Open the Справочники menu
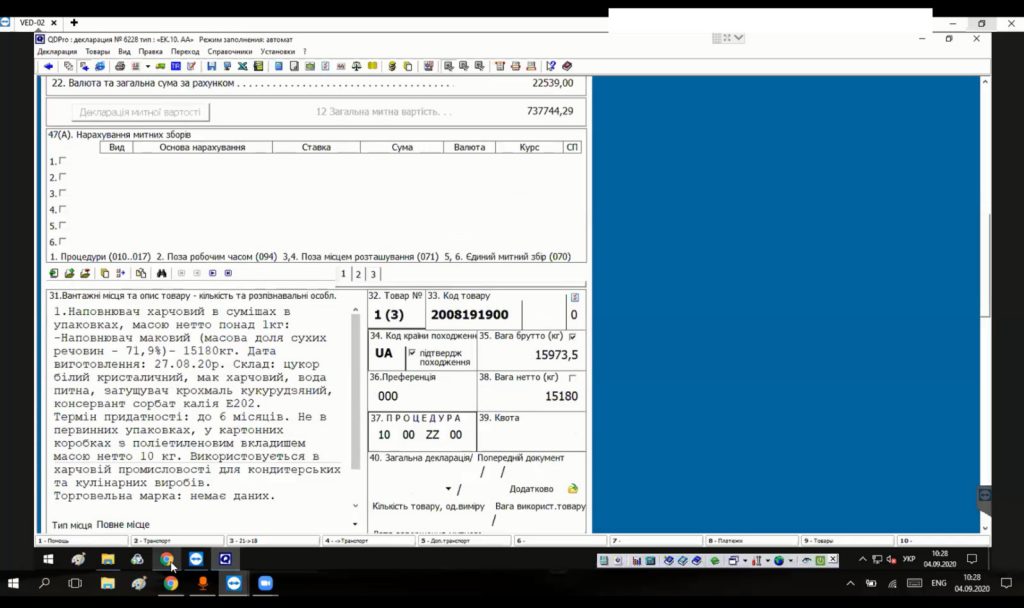The width and height of the screenshot is (1024, 608). pos(229,52)
